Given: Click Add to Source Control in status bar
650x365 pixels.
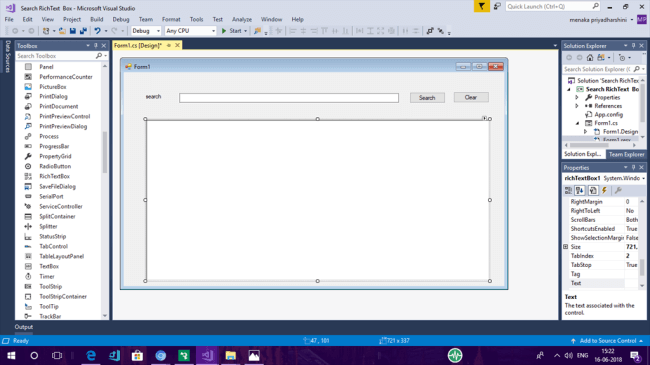Looking at the screenshot, I should tap(607, 341).
